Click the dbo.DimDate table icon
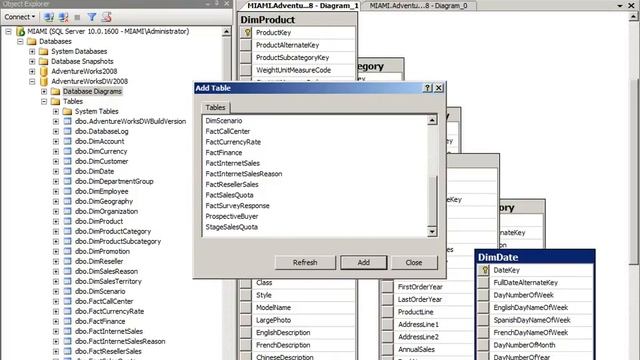This screenshot has height=360, width=640. pyautogui.click(x=67, y=171)
